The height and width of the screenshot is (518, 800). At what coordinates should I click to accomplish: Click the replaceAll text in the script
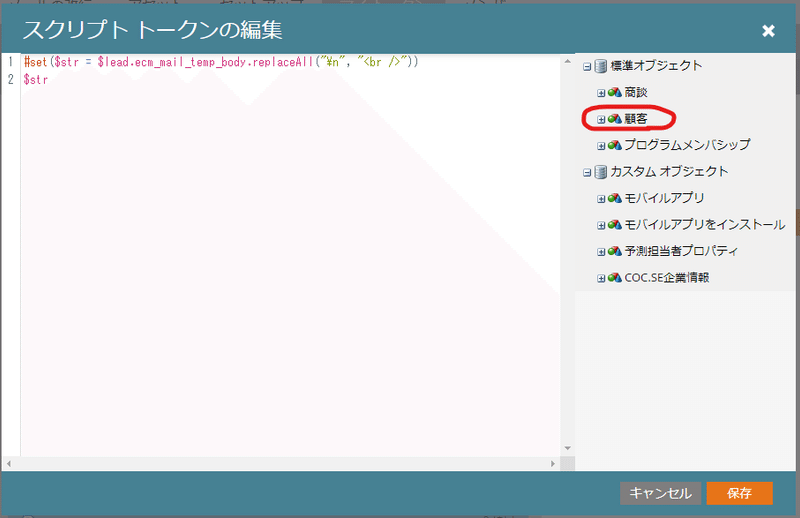point(283,62)
